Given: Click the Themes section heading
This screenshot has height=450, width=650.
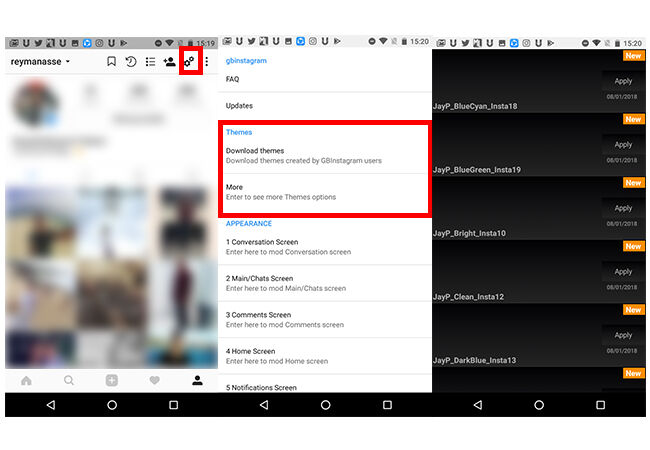Looking at the screenshot, I should [x=239, y=132].
